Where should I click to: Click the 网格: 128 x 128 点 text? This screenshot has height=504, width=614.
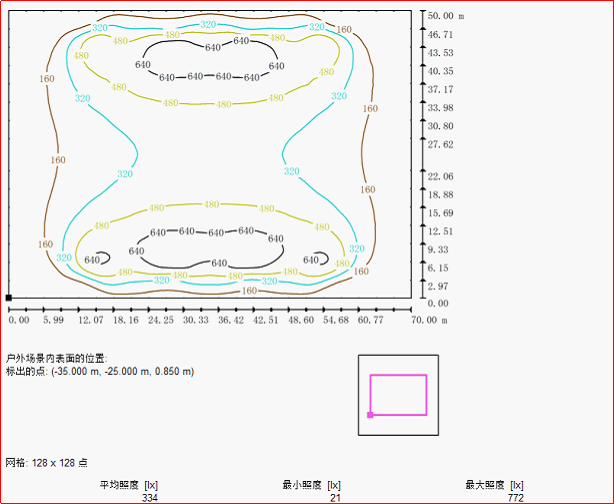coord(49,463)
